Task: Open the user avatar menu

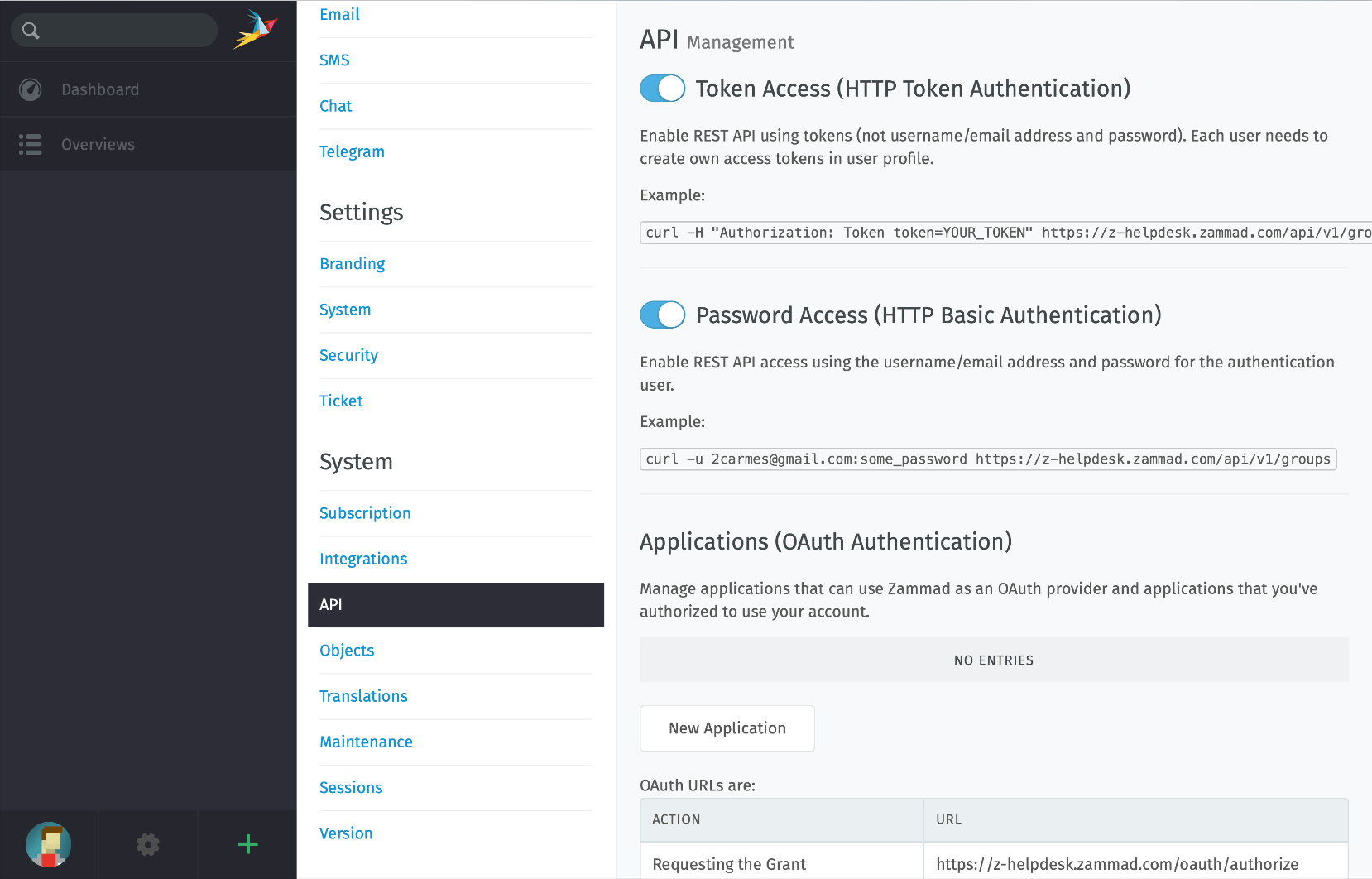Action: [48, 844]
